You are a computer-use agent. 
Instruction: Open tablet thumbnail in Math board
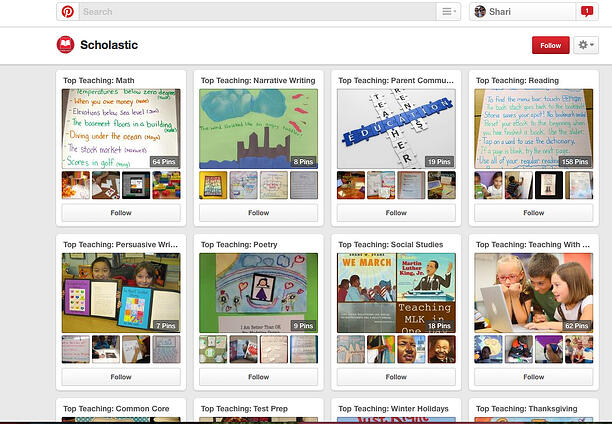tap(136, 185)
